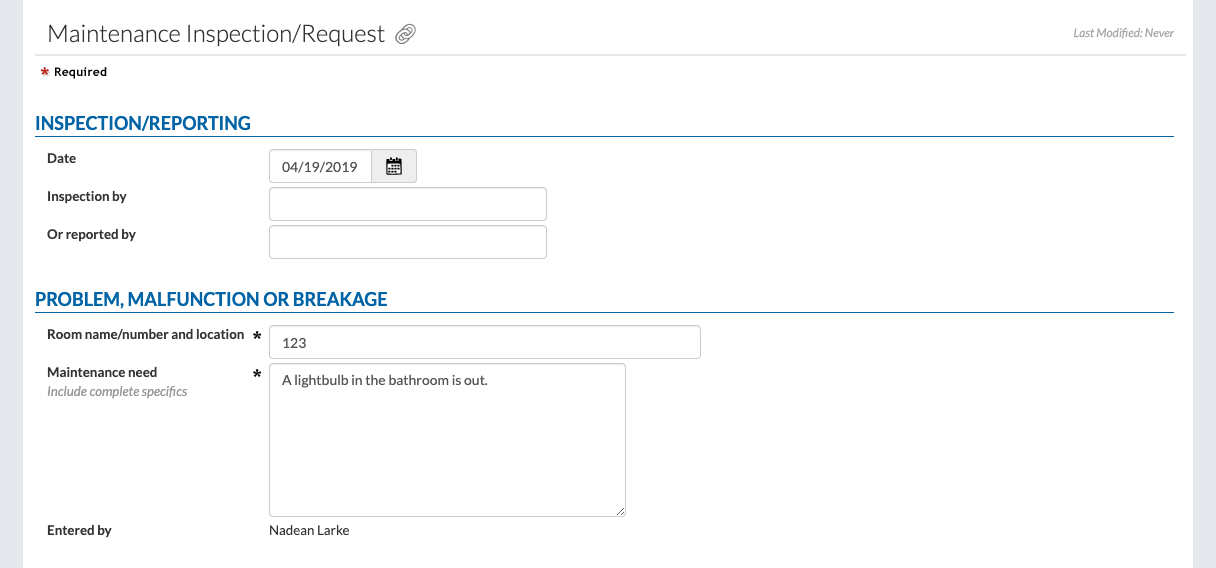Select the INSPECTION/REPORTING section heading
1216x568 pixels.
click(x=143, y=124)
